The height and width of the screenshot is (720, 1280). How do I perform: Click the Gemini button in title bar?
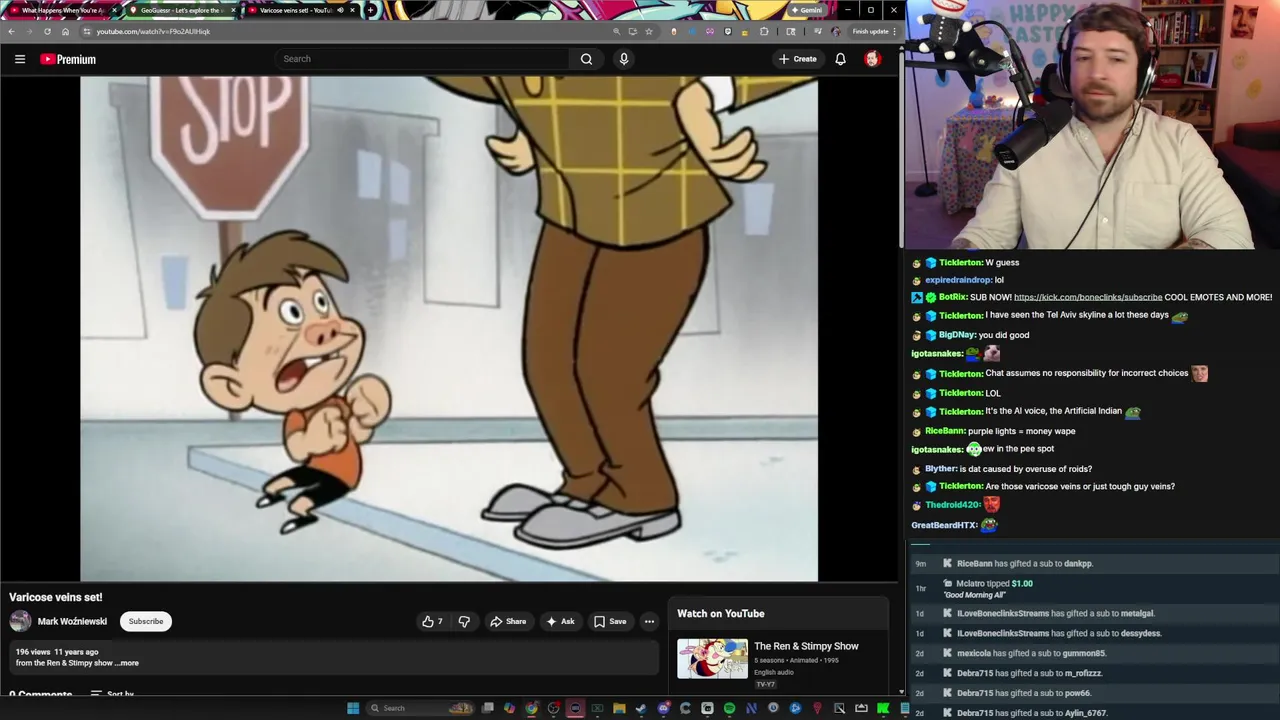pos(806,10)
